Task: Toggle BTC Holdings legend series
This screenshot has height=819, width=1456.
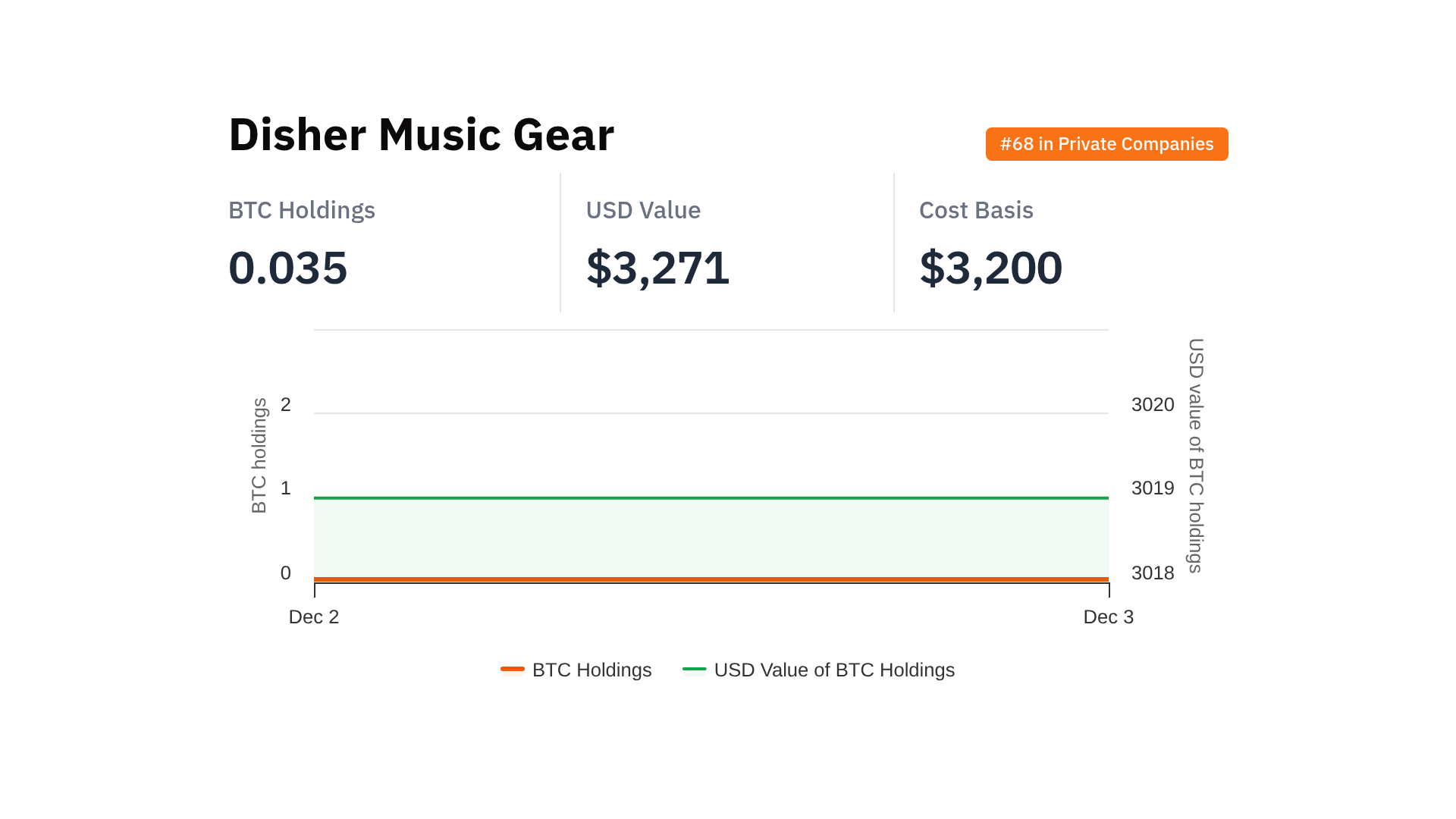Action: pyautogui.click(x=591, y=670)
